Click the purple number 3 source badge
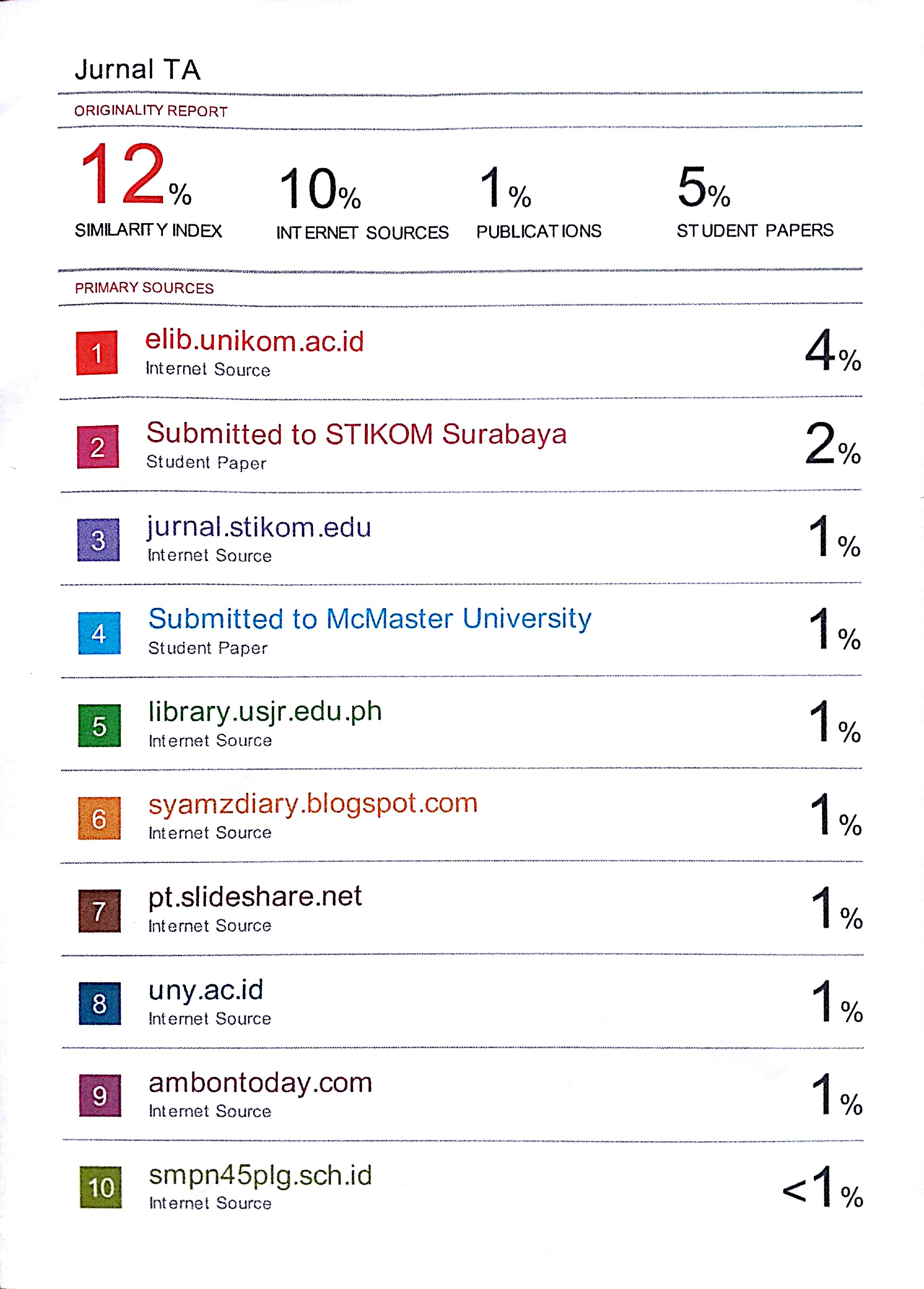This screenshot has height=1289, width=924. (x=98, y=540)
